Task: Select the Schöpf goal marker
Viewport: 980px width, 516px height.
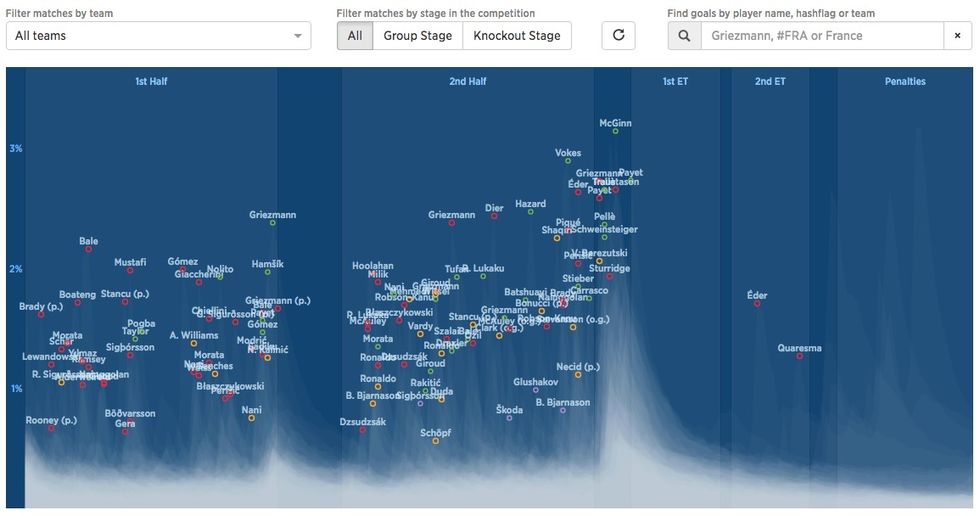Action: (x=436, y=441)
